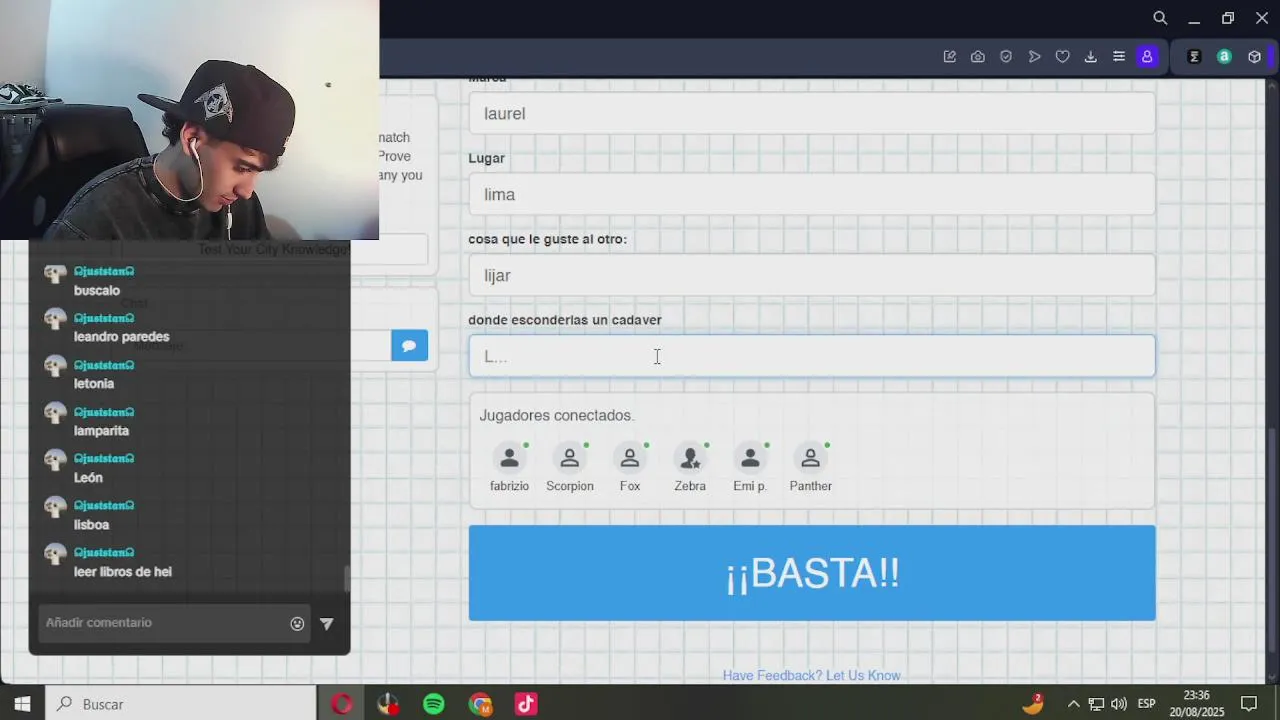Image resolution: width=1280 pixels, height=720 pixels.
Task: Click chat comment 'leer libros de hel'
Action: tap(123, 572)
